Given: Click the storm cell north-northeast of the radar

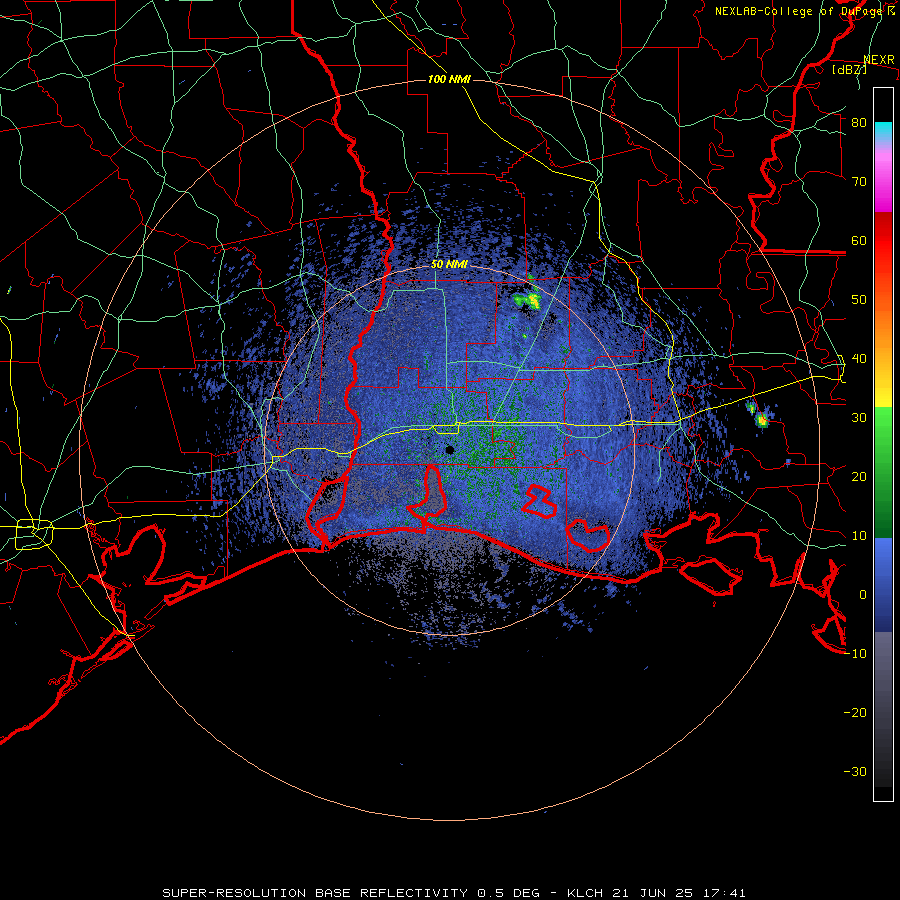Looking at the screenshot, I should pos(528,300).
